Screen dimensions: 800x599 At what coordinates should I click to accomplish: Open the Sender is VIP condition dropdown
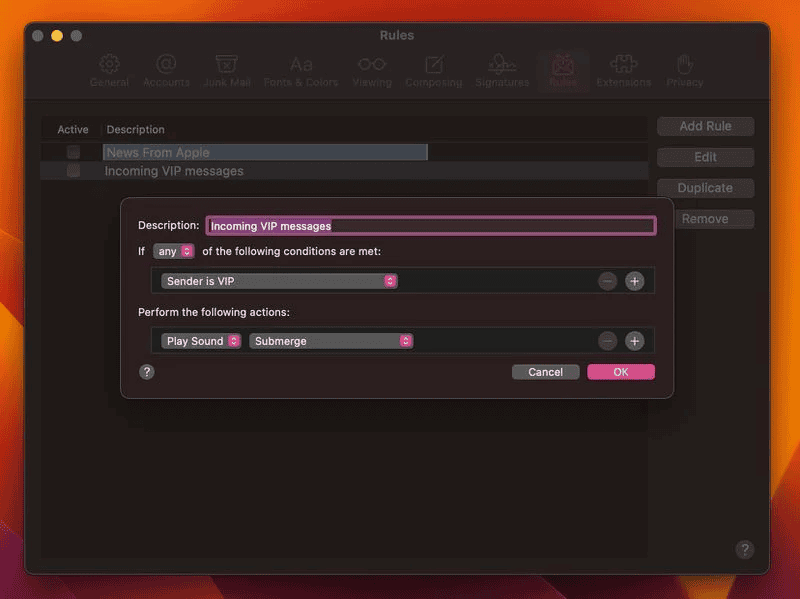(x=279, y=281)
